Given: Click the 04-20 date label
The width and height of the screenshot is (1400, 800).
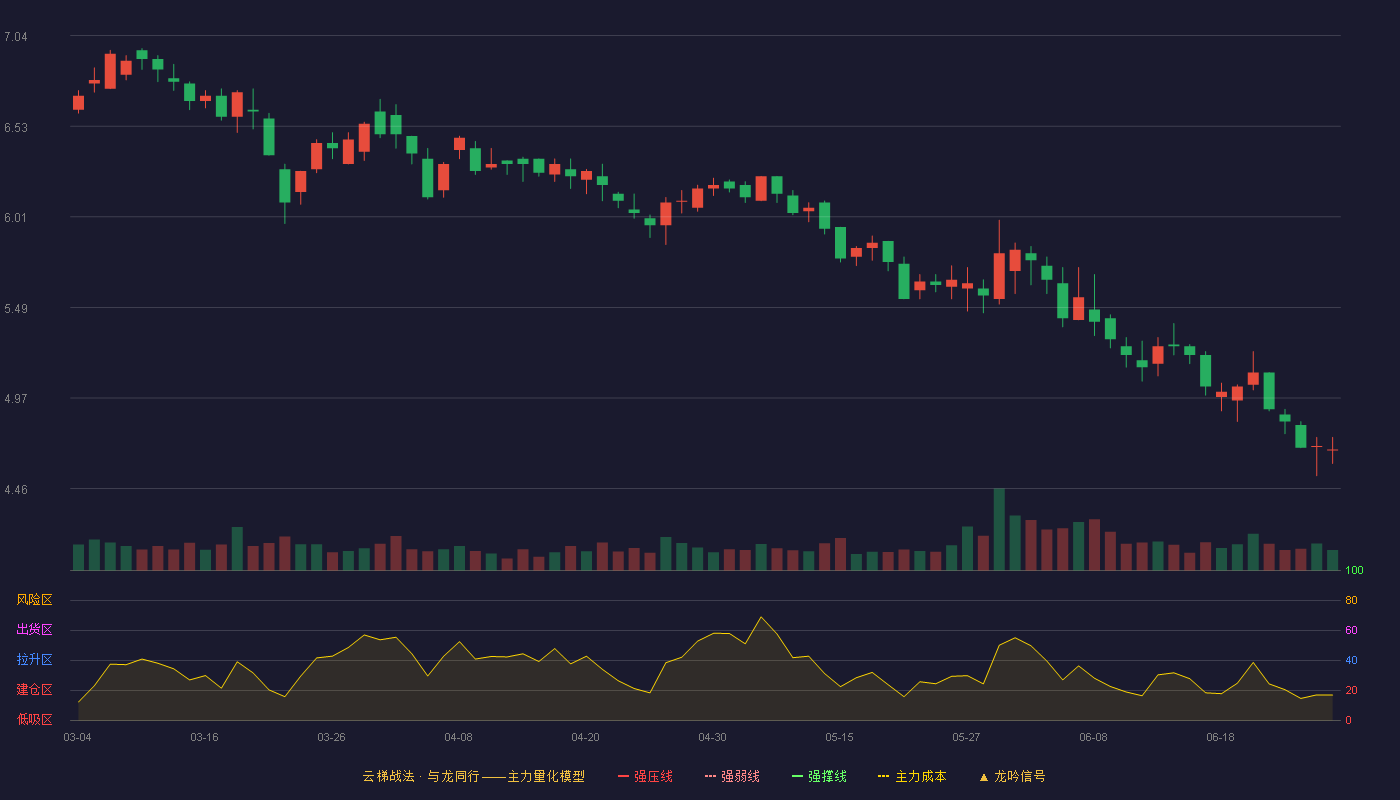Looking at the screenshot, I should click(x=585, y=737).
